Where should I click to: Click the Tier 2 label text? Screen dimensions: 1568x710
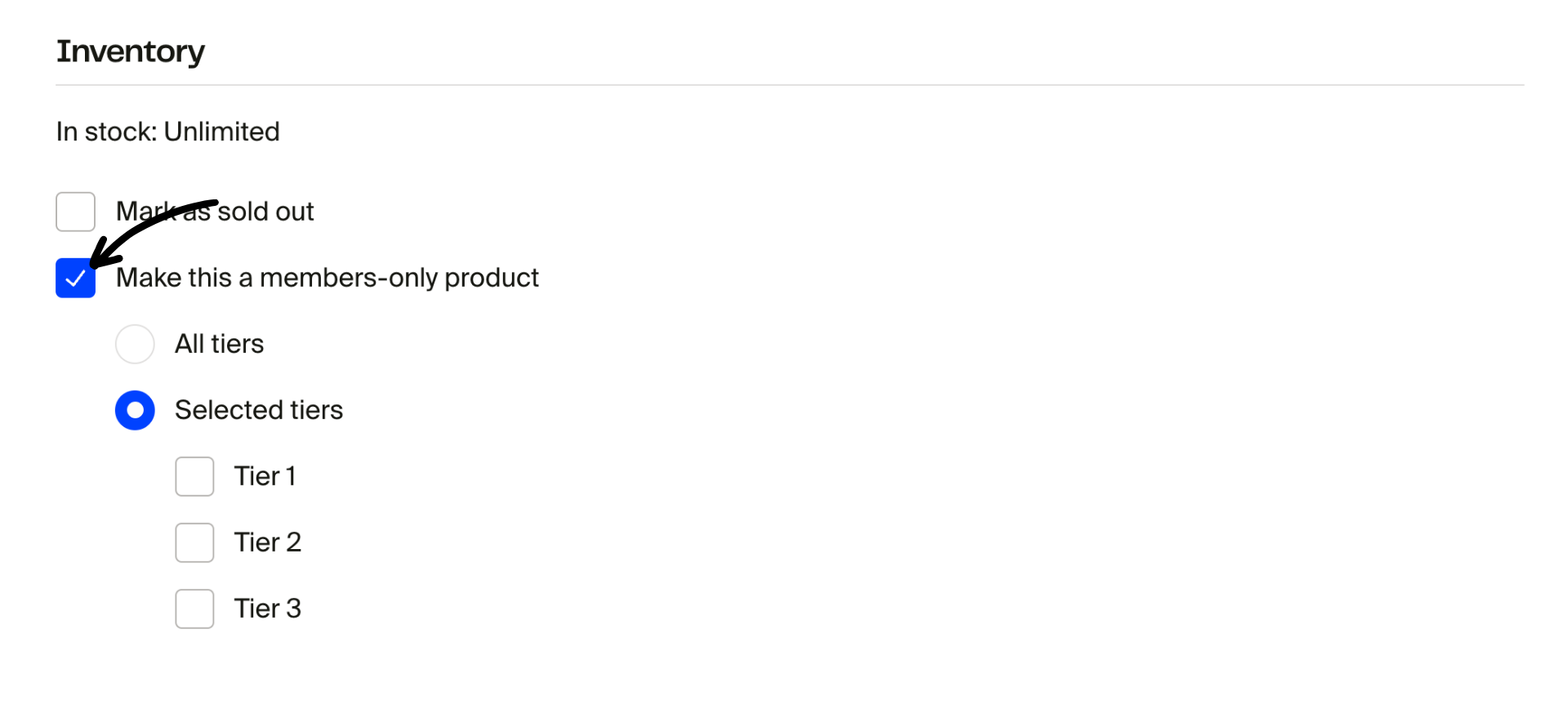click(267, 542)
